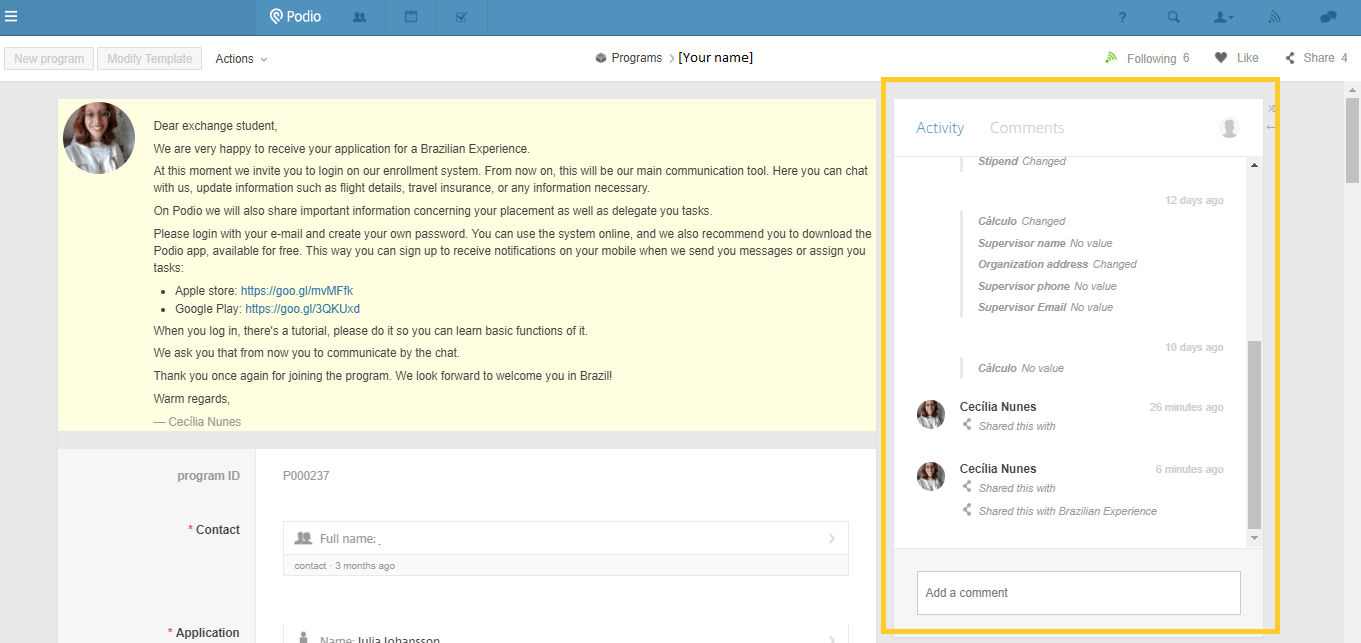Click the '12 days ago' timestamp
Image resolution: width=1361 pixels, height=643 pixels.
point(1194,200)
